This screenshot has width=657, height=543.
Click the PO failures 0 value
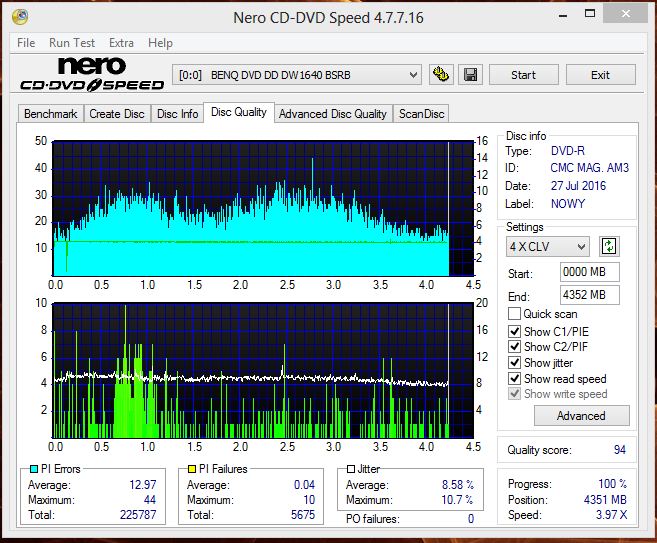coord(471,519)
